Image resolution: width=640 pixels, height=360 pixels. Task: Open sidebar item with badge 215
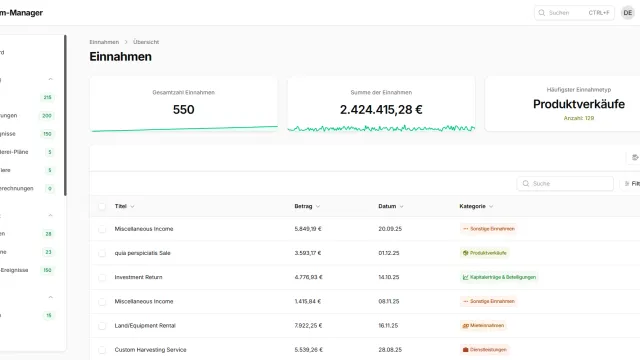click(x=28, y=98)
